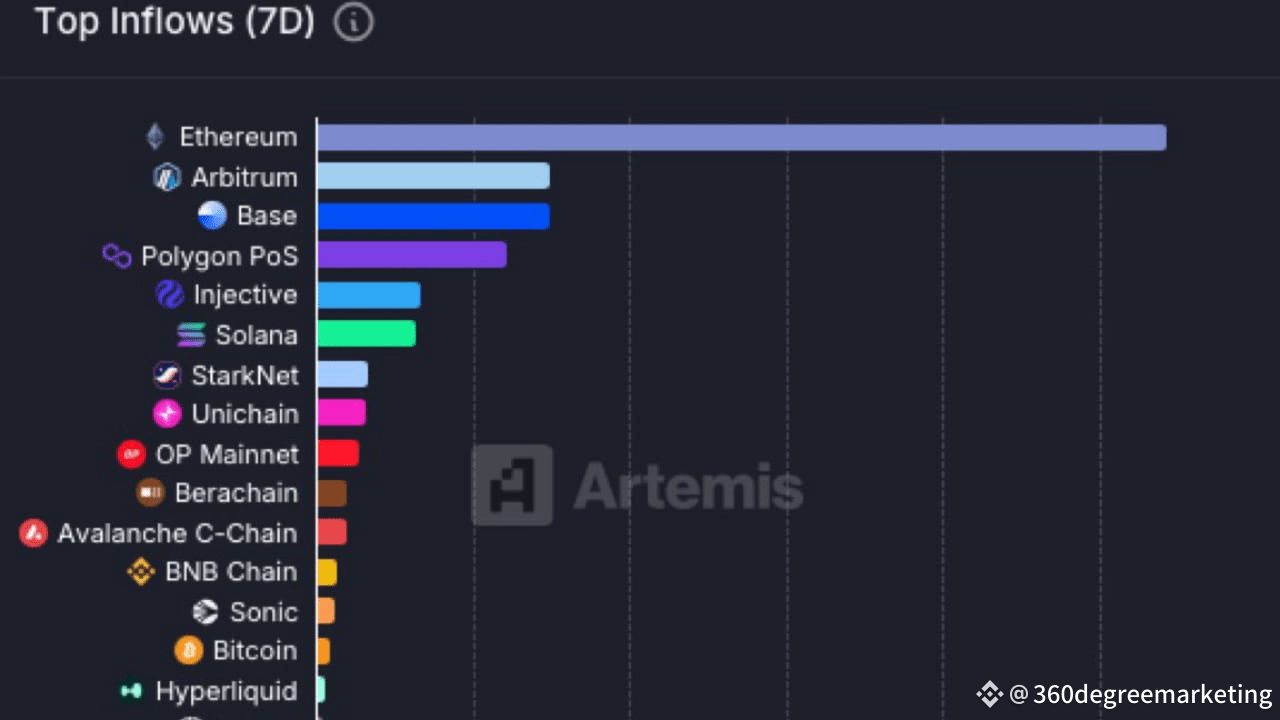The height and width of the screenshot is (720, 1280).
Task: Select the Unichain inflow bar
Action: 342,413
